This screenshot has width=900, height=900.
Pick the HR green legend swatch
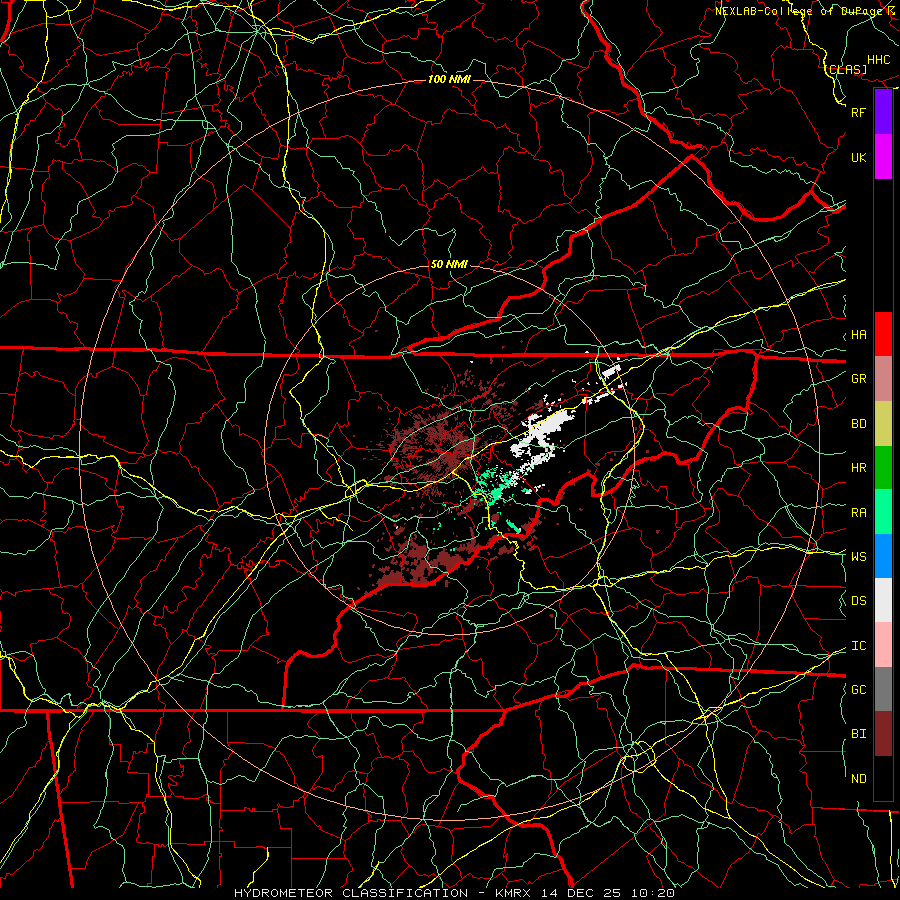pyautogui.click(x=883, y=468)
